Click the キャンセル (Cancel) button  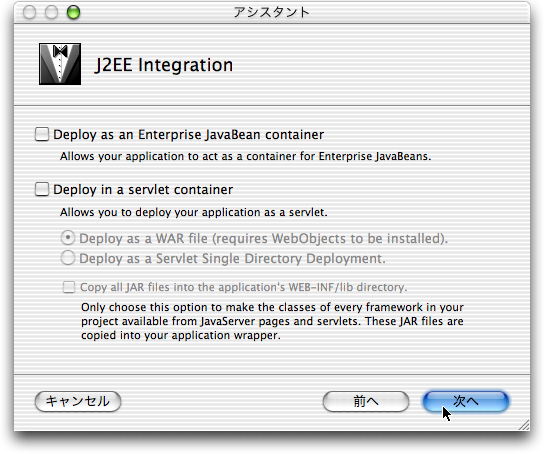tap(78, 402)
